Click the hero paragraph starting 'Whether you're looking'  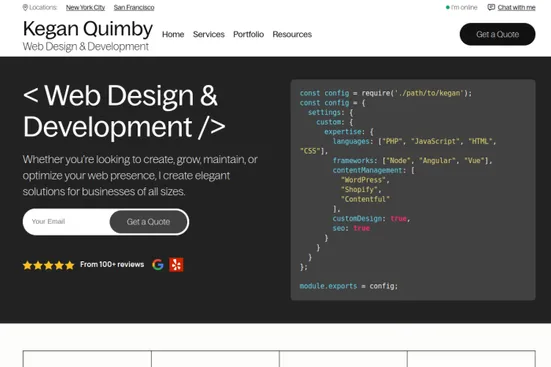pos(140,175)
